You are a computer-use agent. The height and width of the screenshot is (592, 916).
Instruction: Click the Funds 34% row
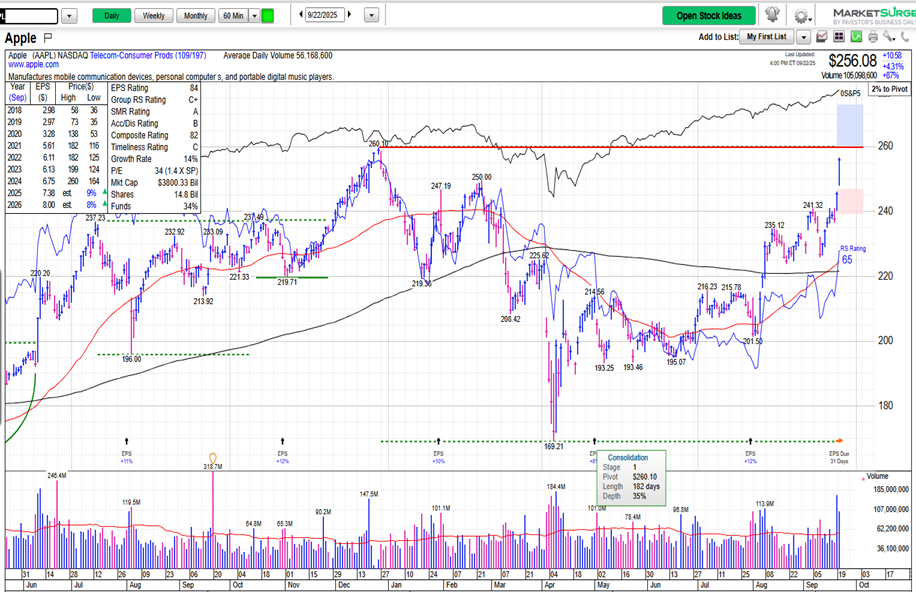pos(154,206)
